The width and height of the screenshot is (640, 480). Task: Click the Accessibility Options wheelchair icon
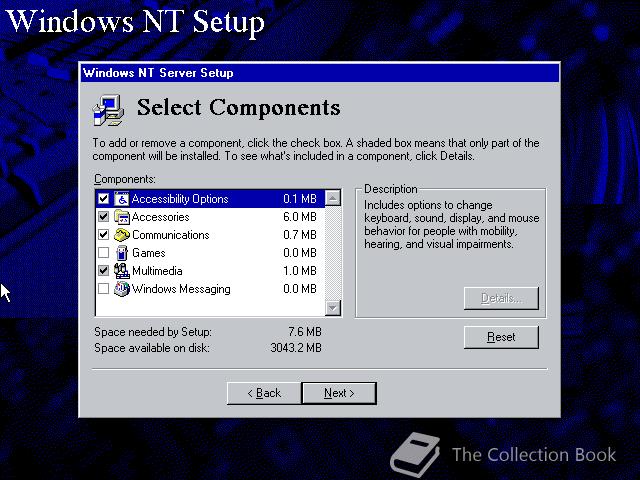(121, 199)
